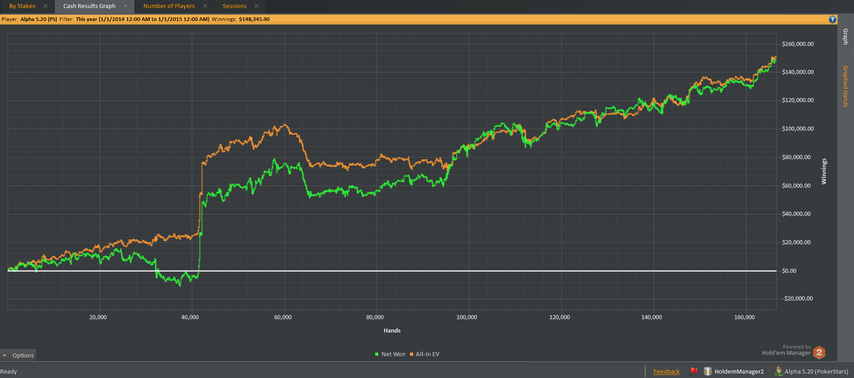Screen dimensions: 854x378
Task: Expand the Options panel
Action: click(x=19, y=355)
